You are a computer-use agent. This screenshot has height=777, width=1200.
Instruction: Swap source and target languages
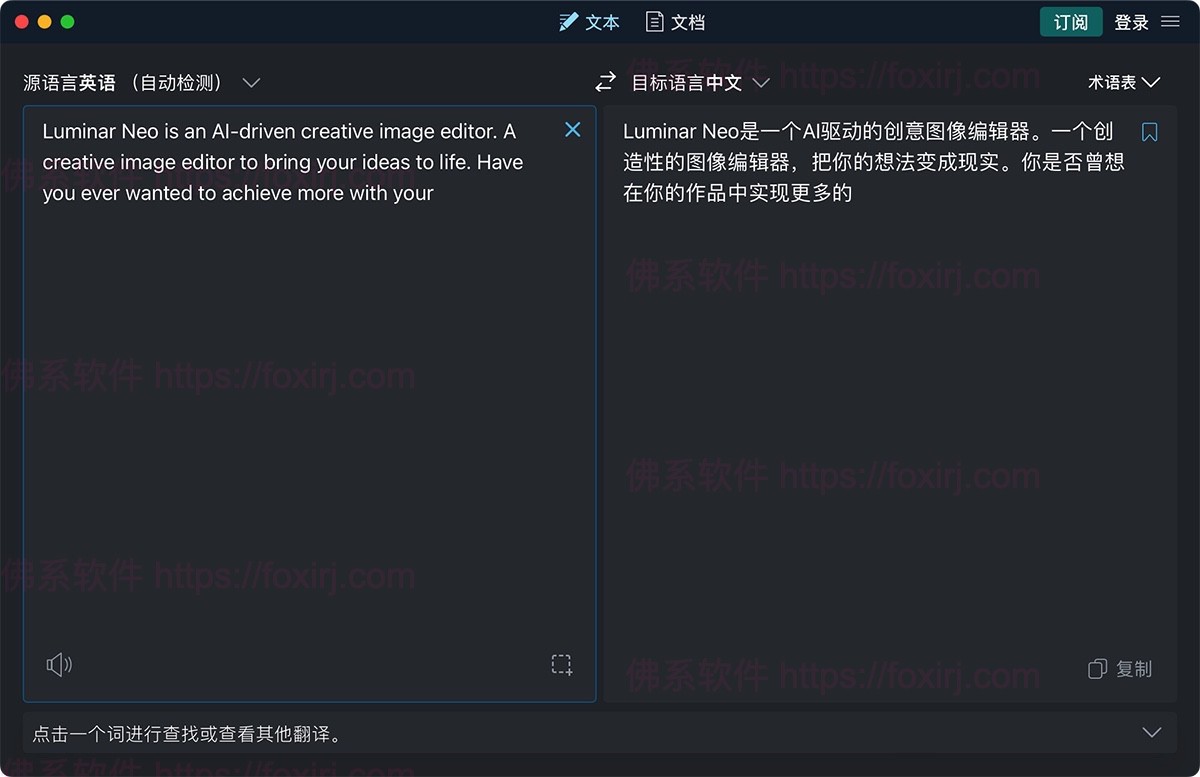[x=606, y=82]
